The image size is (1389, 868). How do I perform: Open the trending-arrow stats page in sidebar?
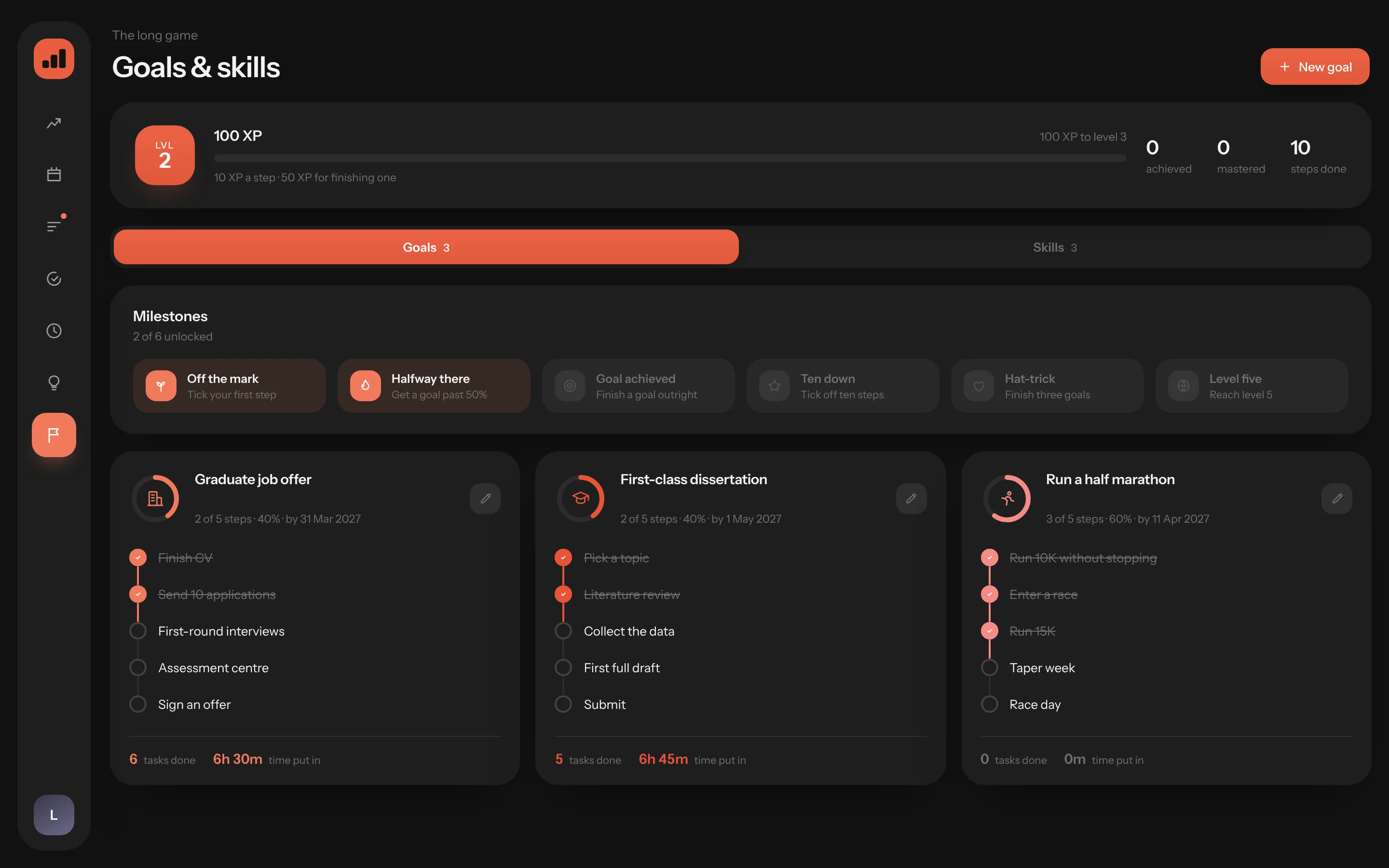tap(54, 123)
